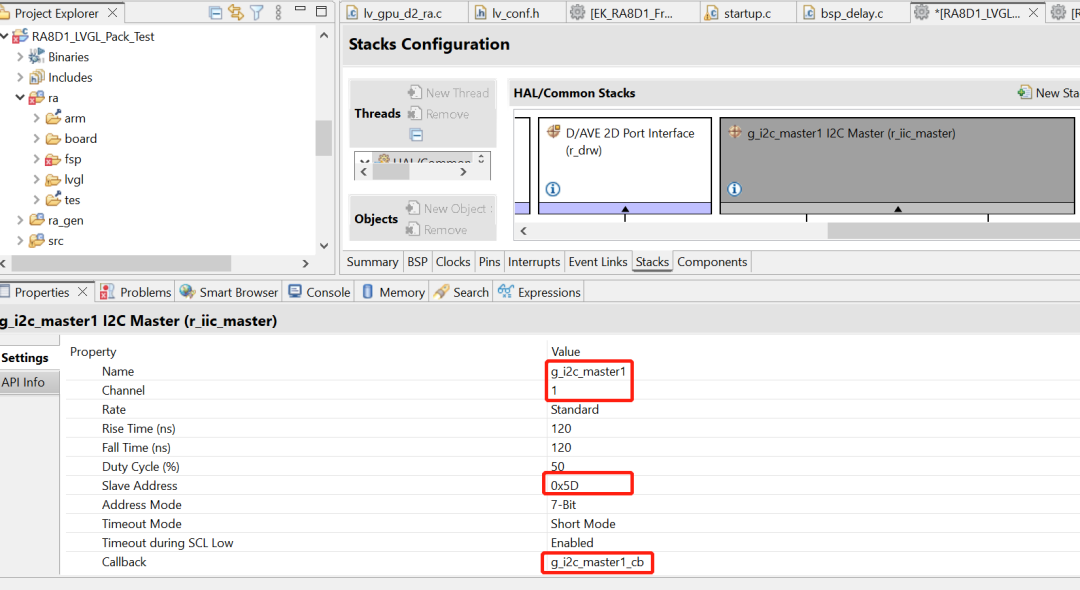Close the Project Explorer view tab
Screen dimensions: 1080x590
113,12
